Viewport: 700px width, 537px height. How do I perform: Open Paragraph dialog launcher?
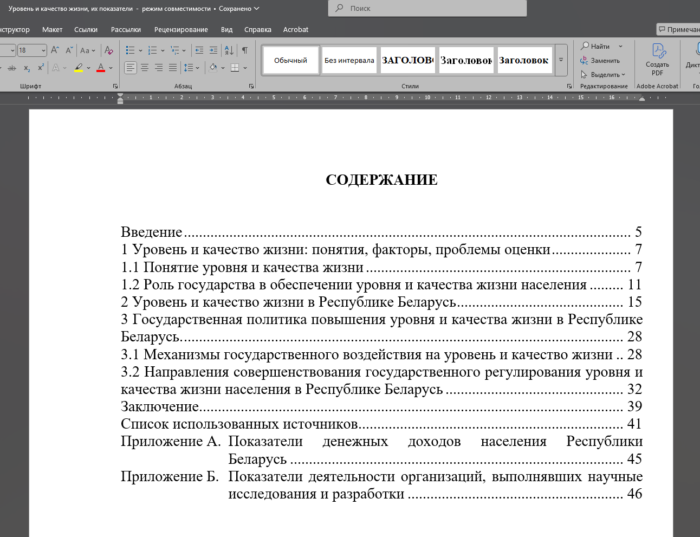(251, 86)
